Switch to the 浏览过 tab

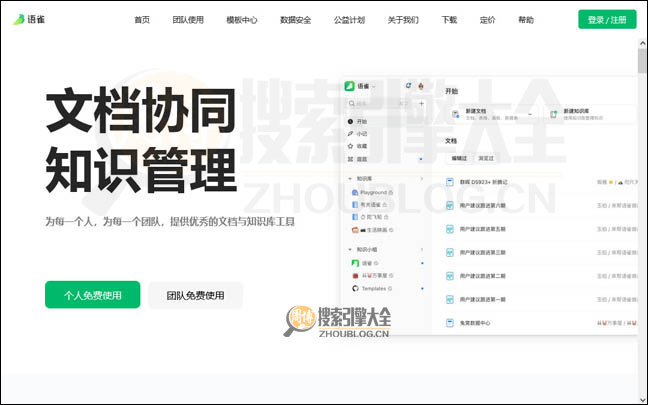pos(486,158)
